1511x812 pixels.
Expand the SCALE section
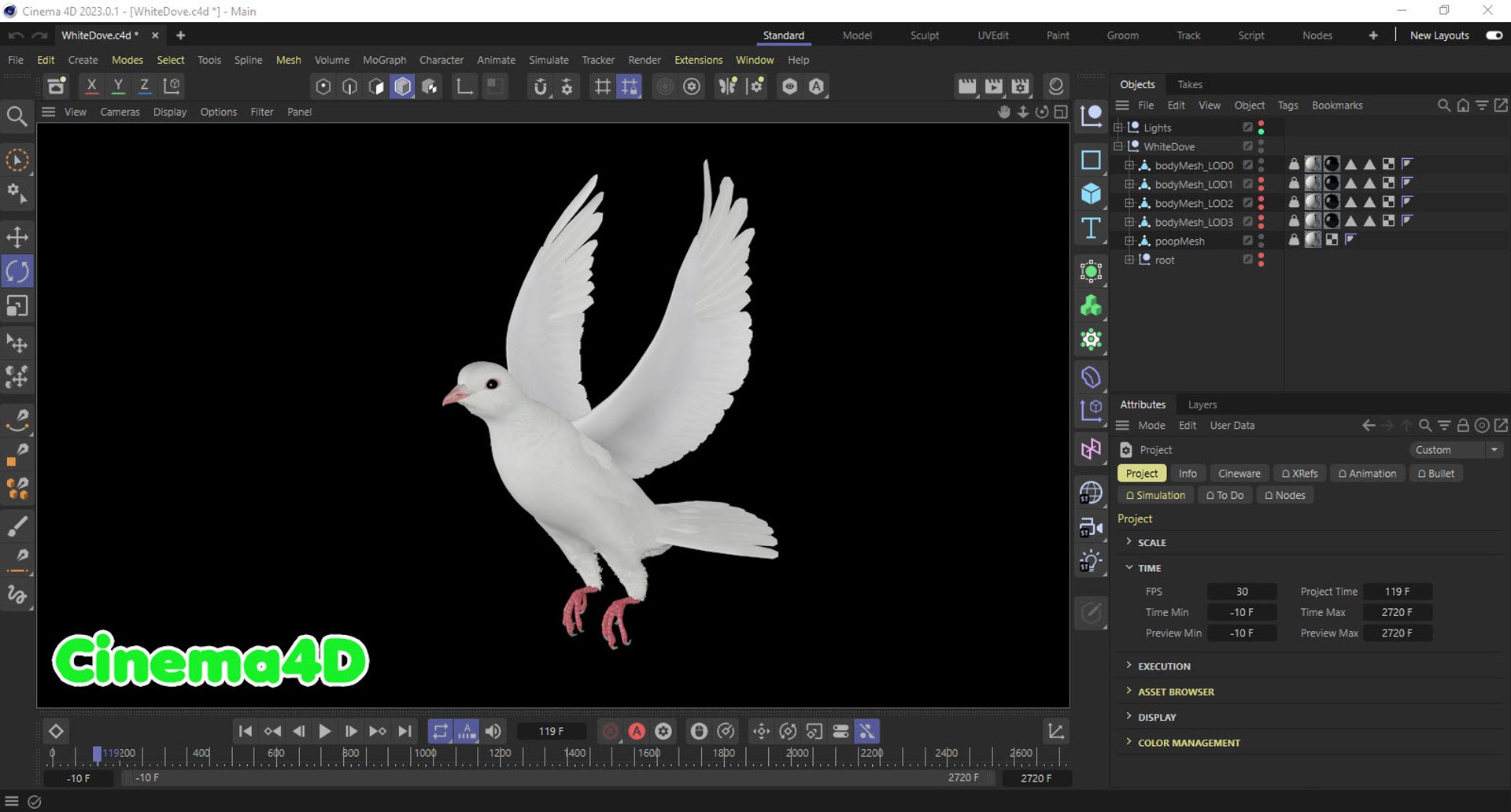point(1129,541)
